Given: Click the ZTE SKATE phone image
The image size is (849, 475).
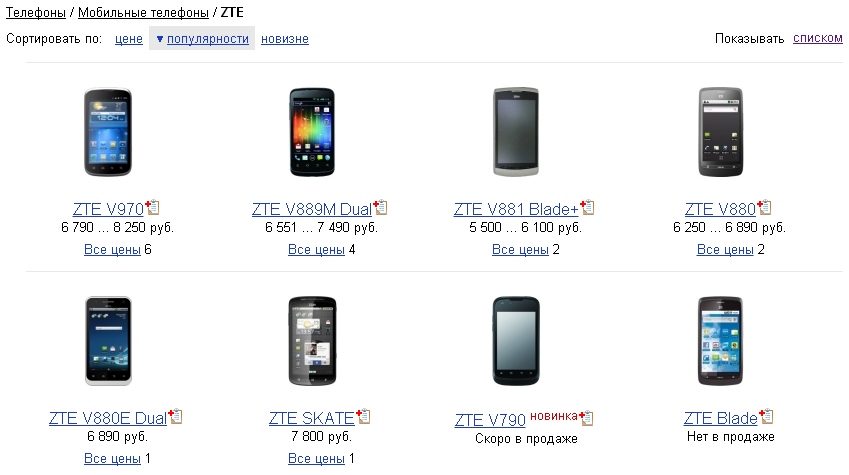Looking at the screenshot, I should [312, 341].
